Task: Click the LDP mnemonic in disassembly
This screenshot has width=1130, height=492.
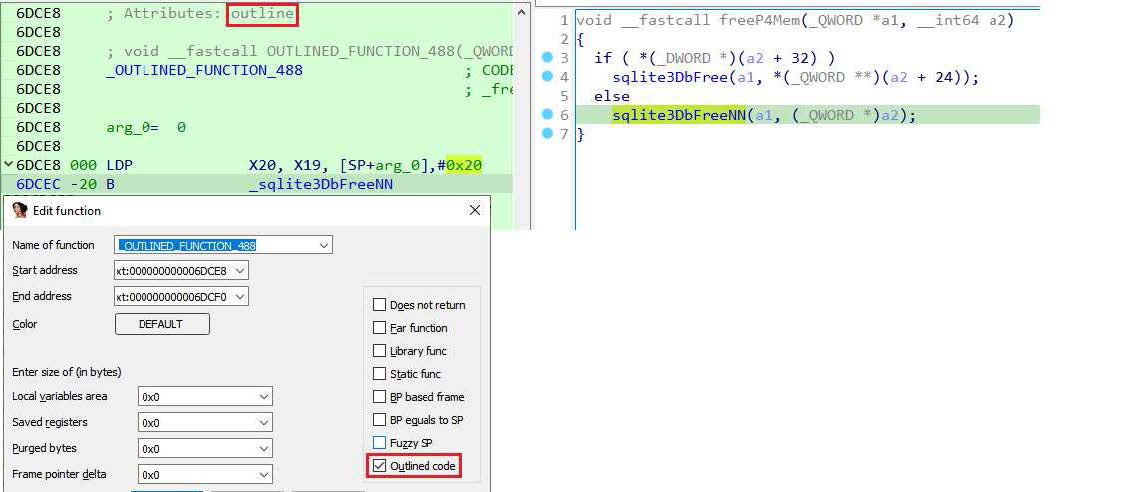Action: (x=119, y=166)
